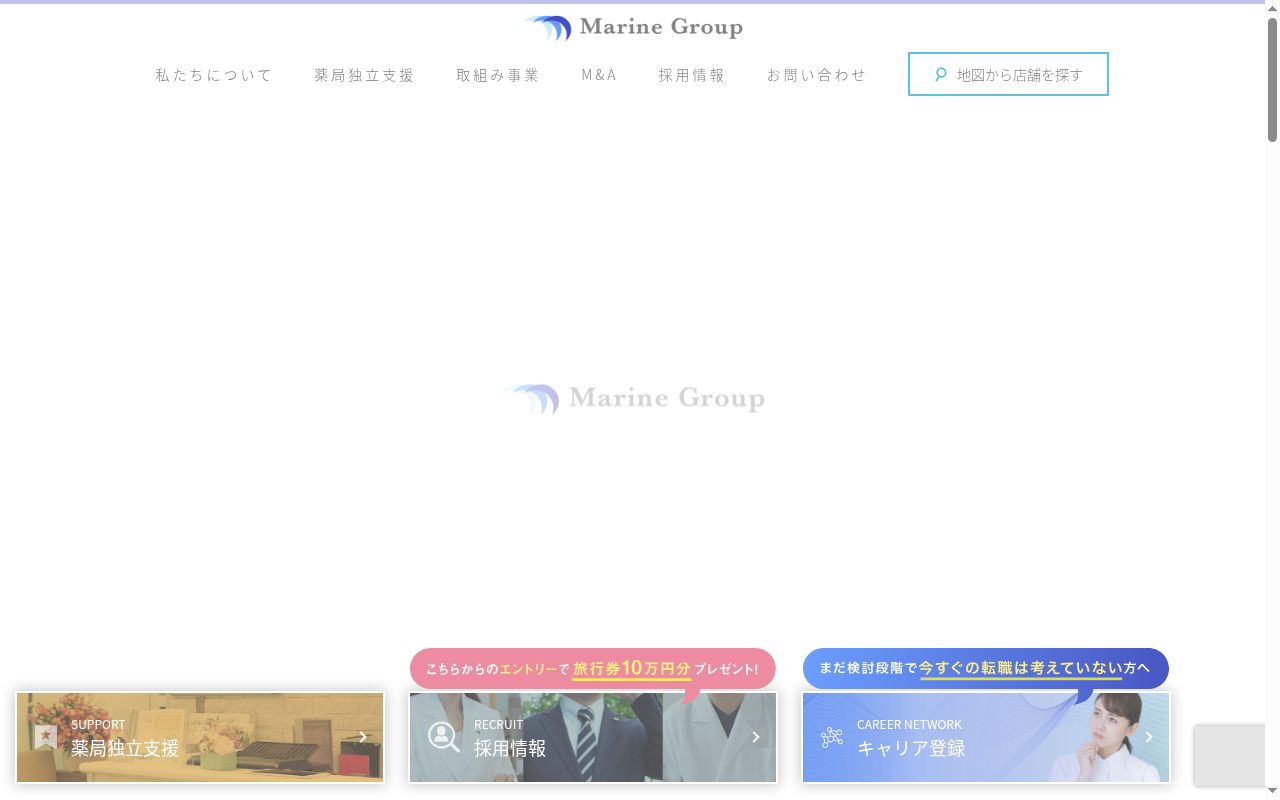This screenshot has height=800, width=1280.
Task: Click the Marine Group header logo
Action: (x=633, y=28)
